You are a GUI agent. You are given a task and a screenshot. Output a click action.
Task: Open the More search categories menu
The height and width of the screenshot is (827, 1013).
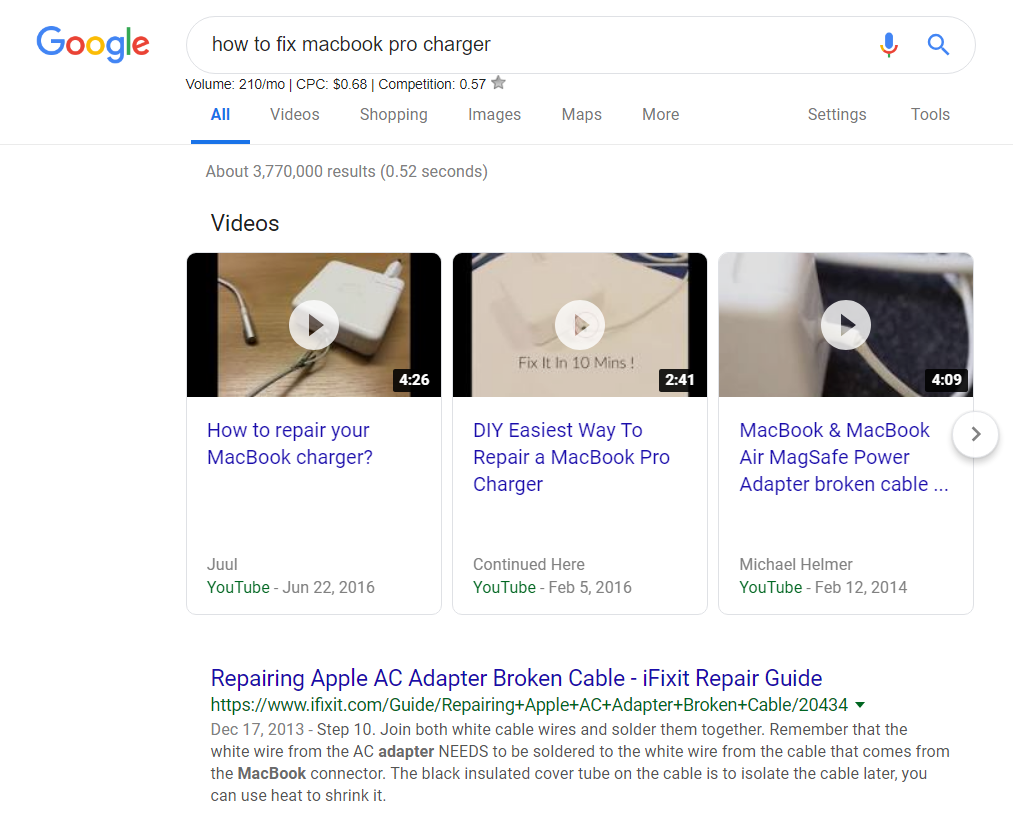pos(660,114)
